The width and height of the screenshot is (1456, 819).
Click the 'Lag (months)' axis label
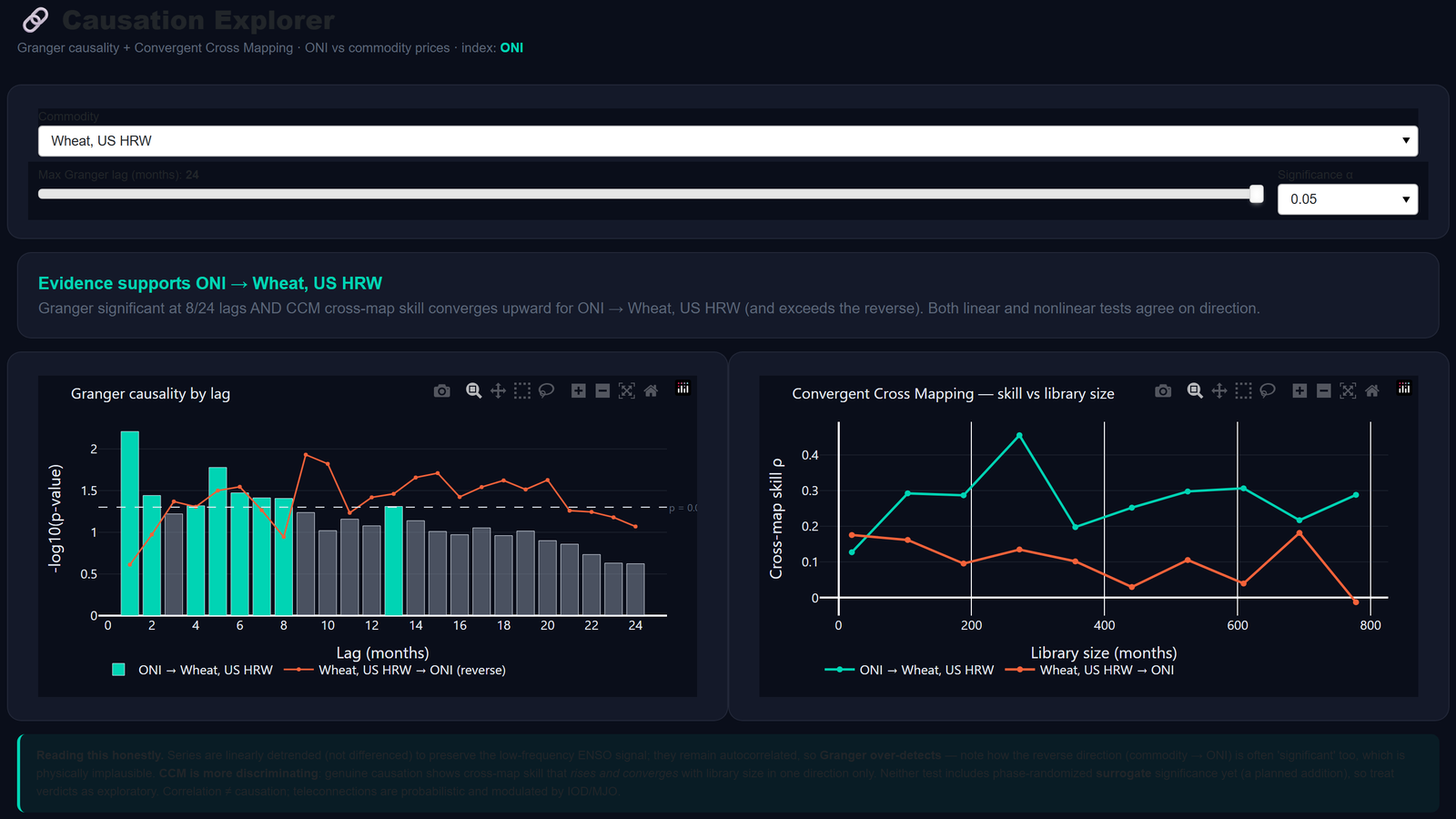pyautogui.click(x=383, y=652)
